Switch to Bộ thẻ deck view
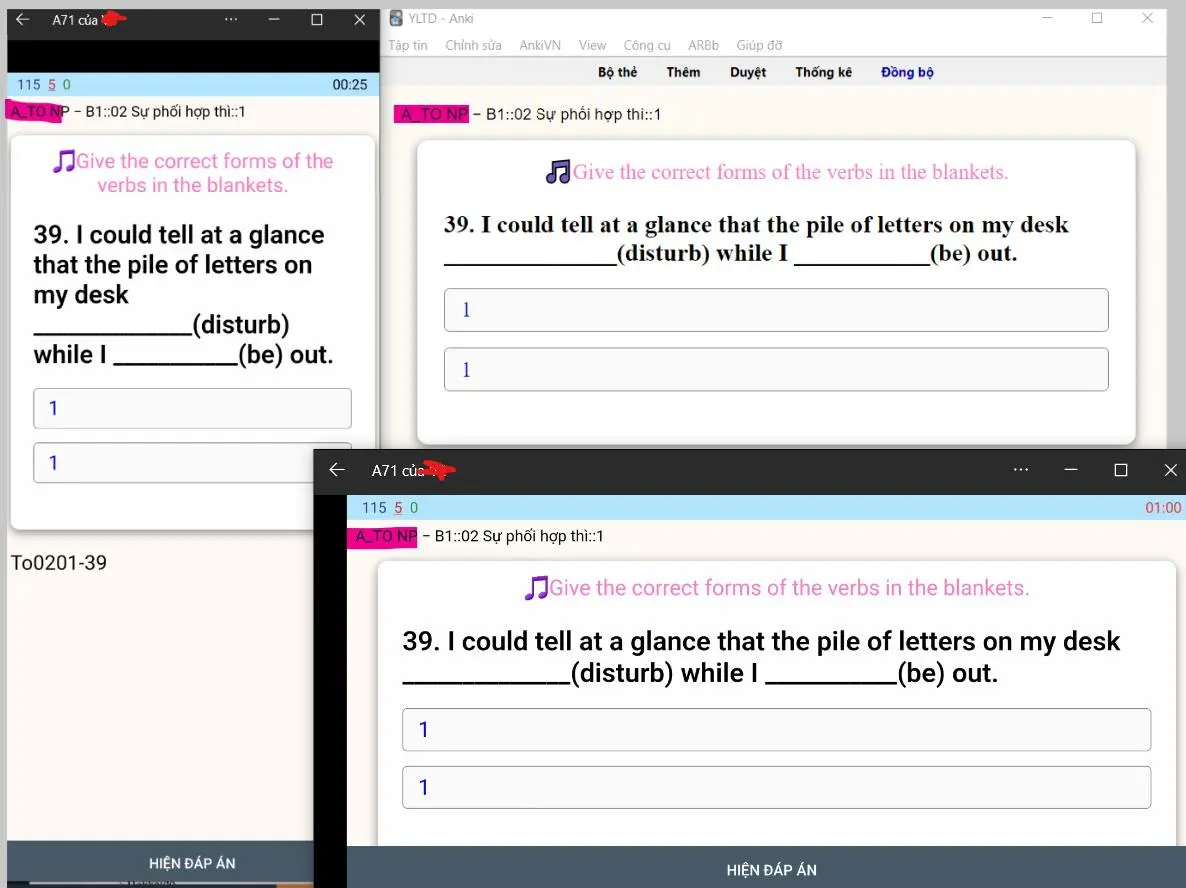Screen dimensions: 1186x888 [617, 72]
